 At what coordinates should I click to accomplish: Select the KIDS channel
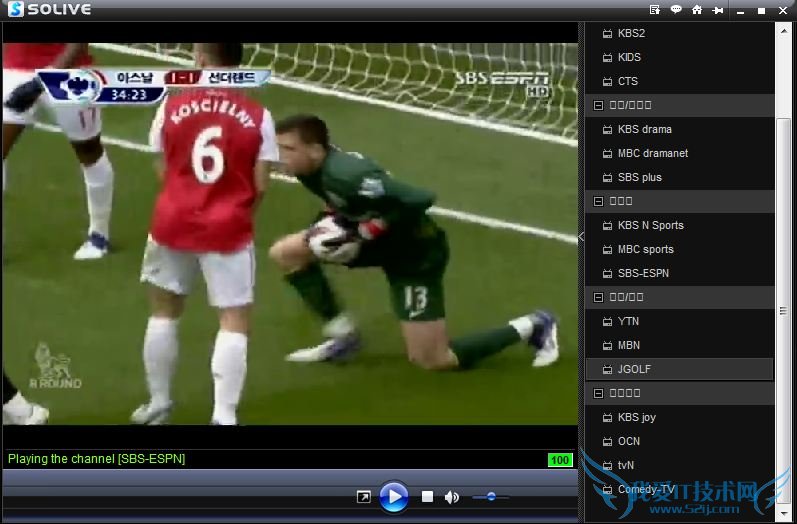coord(679,57)
